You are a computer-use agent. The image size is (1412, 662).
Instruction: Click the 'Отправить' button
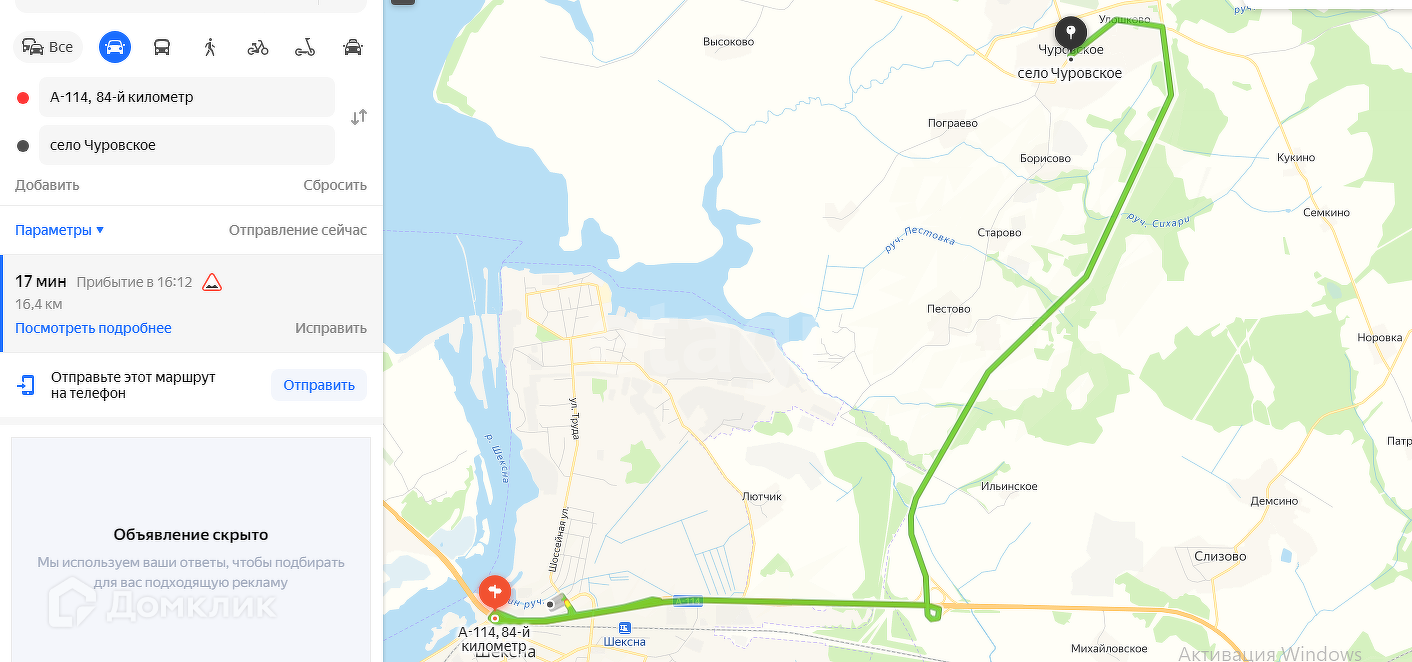point(319,385)
